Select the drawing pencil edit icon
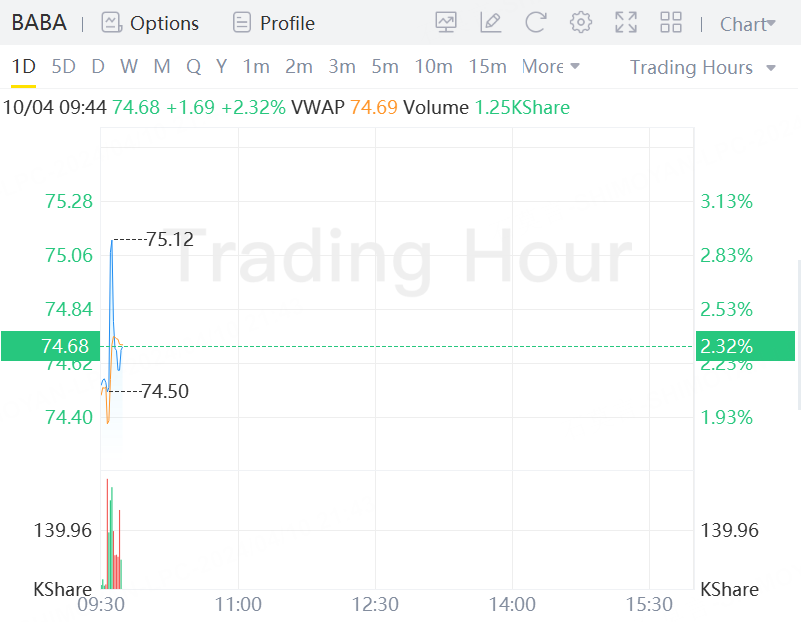 point(490,23)
